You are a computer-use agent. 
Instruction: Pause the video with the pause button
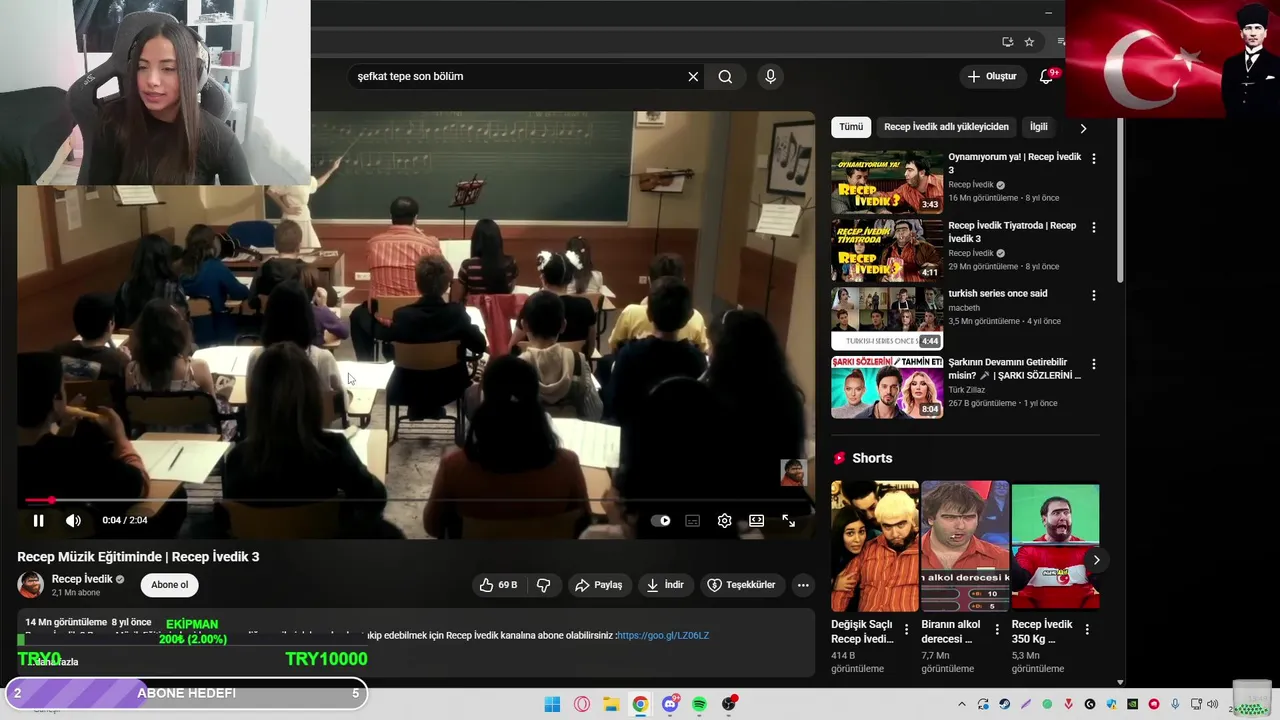[38, 521]
